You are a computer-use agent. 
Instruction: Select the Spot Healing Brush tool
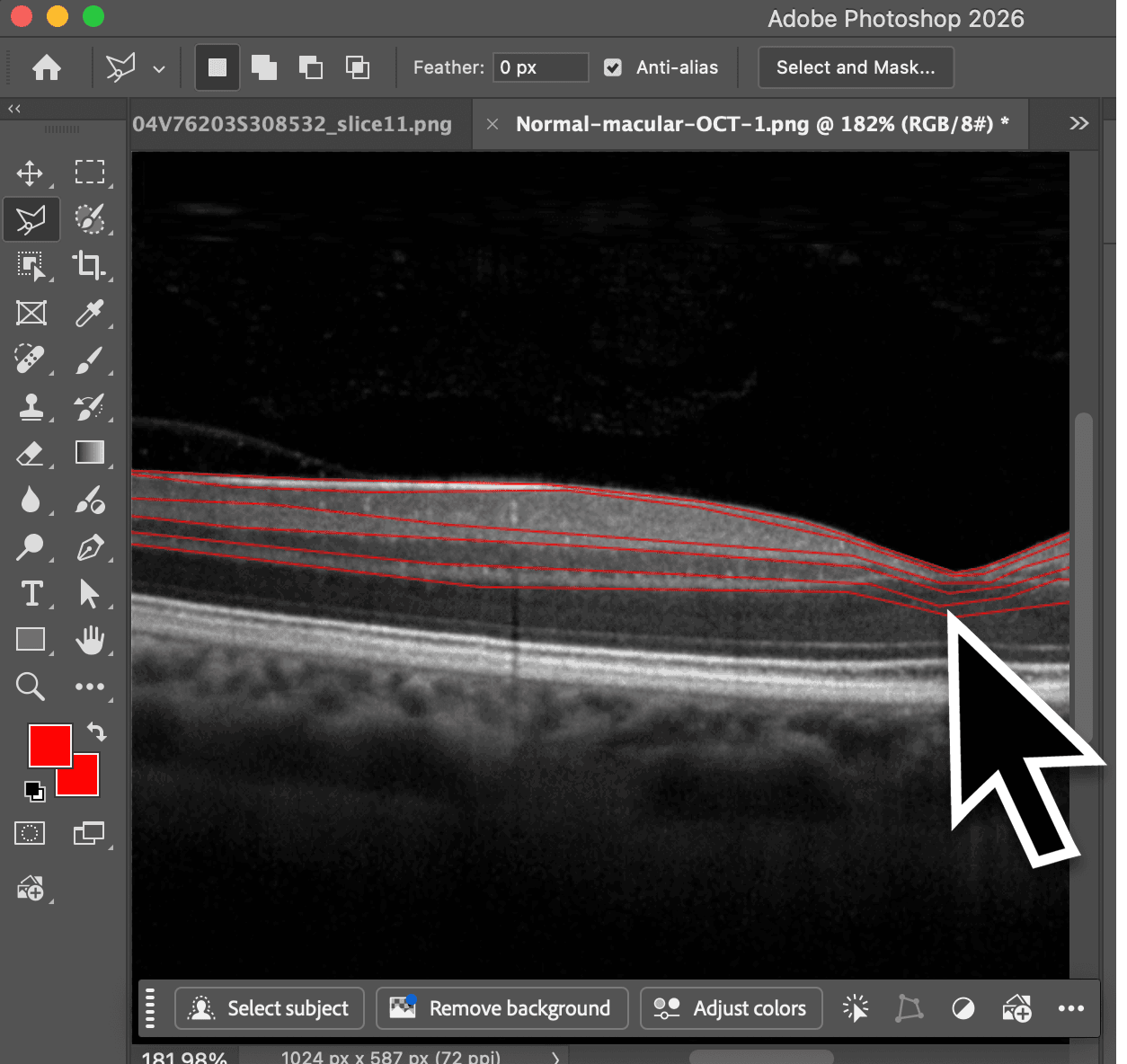(31, 359)
